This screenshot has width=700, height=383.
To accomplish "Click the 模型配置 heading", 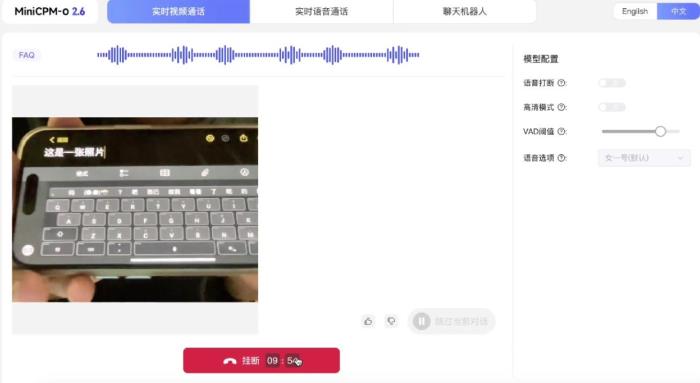I will point(541,58).
